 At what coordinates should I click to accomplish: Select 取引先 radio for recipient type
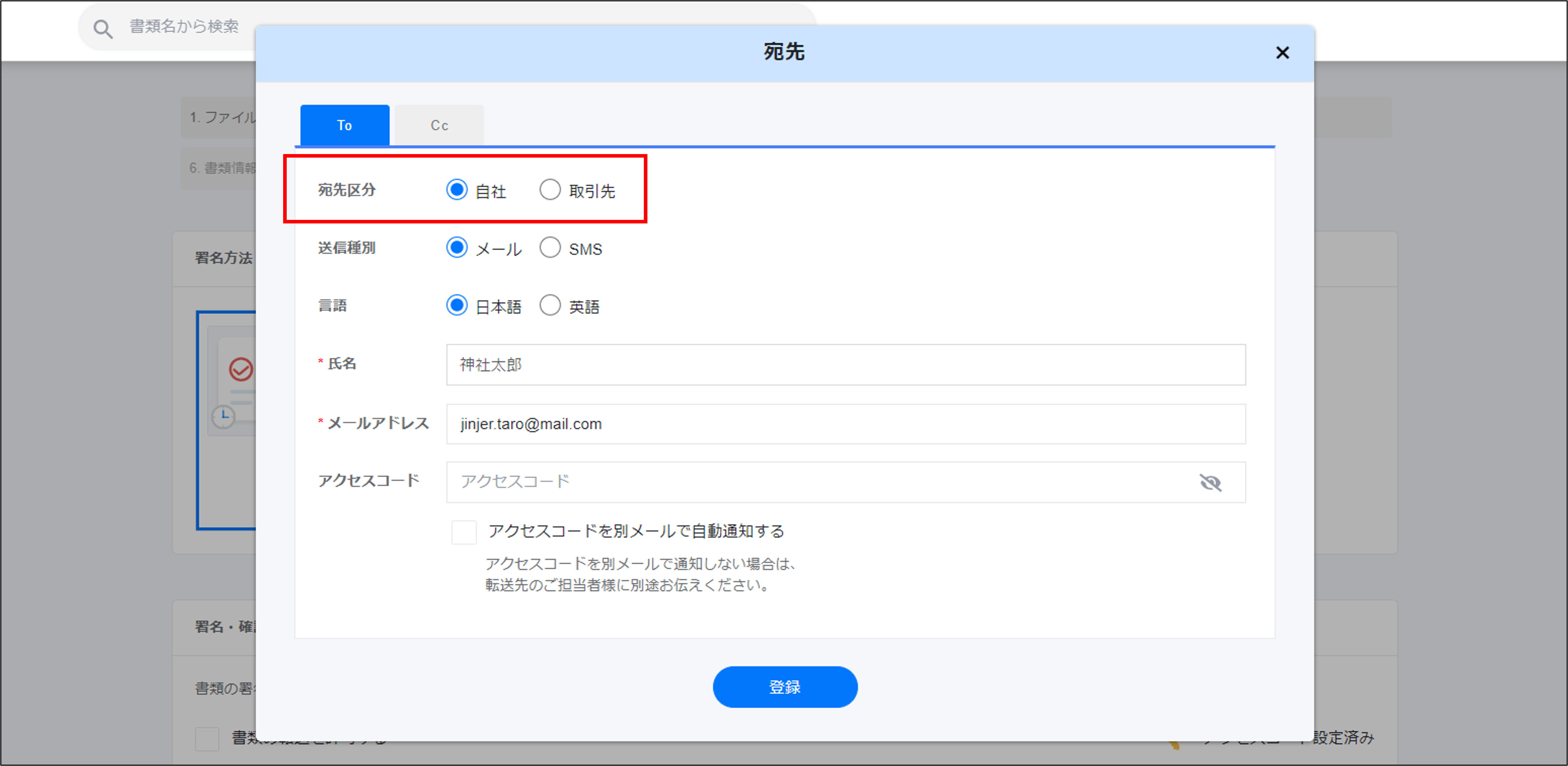(550, 190)
